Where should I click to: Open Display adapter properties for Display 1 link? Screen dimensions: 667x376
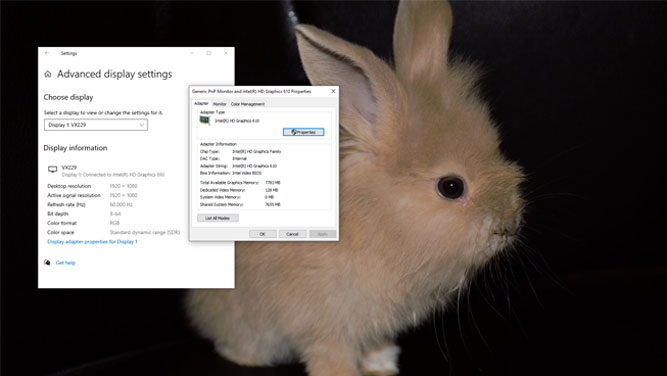point(92,242)
